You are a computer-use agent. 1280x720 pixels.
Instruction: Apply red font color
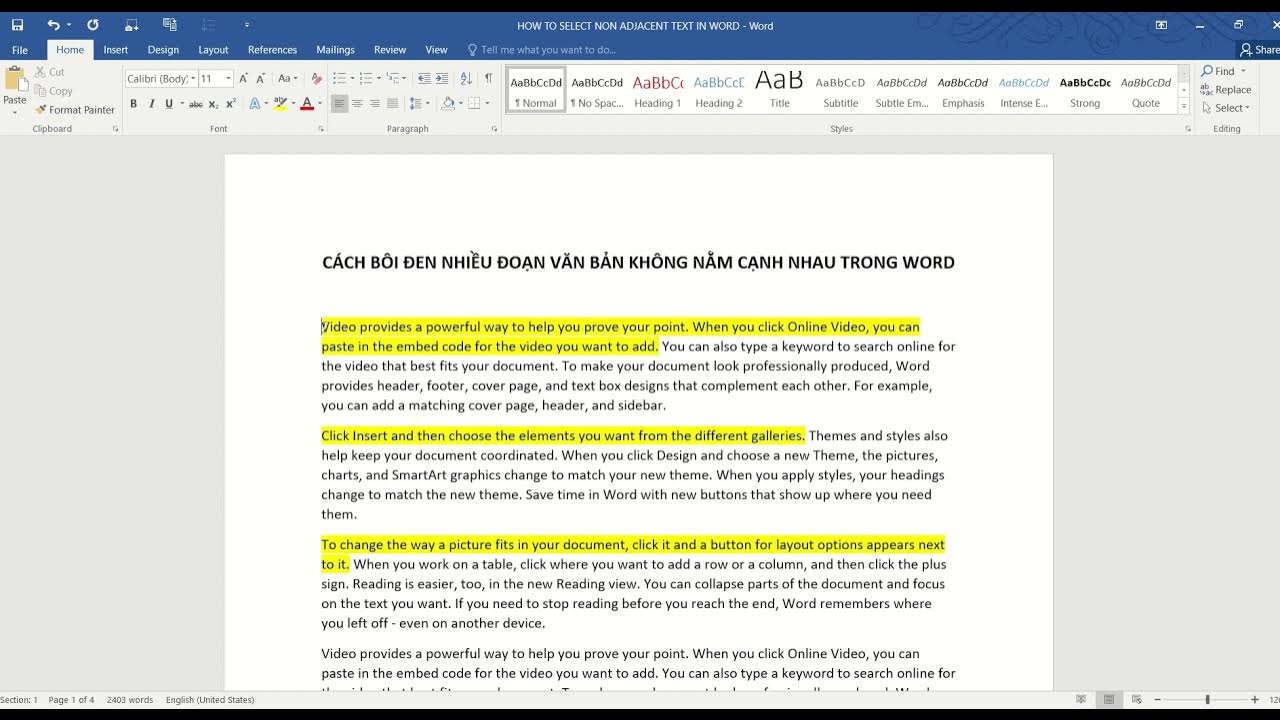coord(307,104)
